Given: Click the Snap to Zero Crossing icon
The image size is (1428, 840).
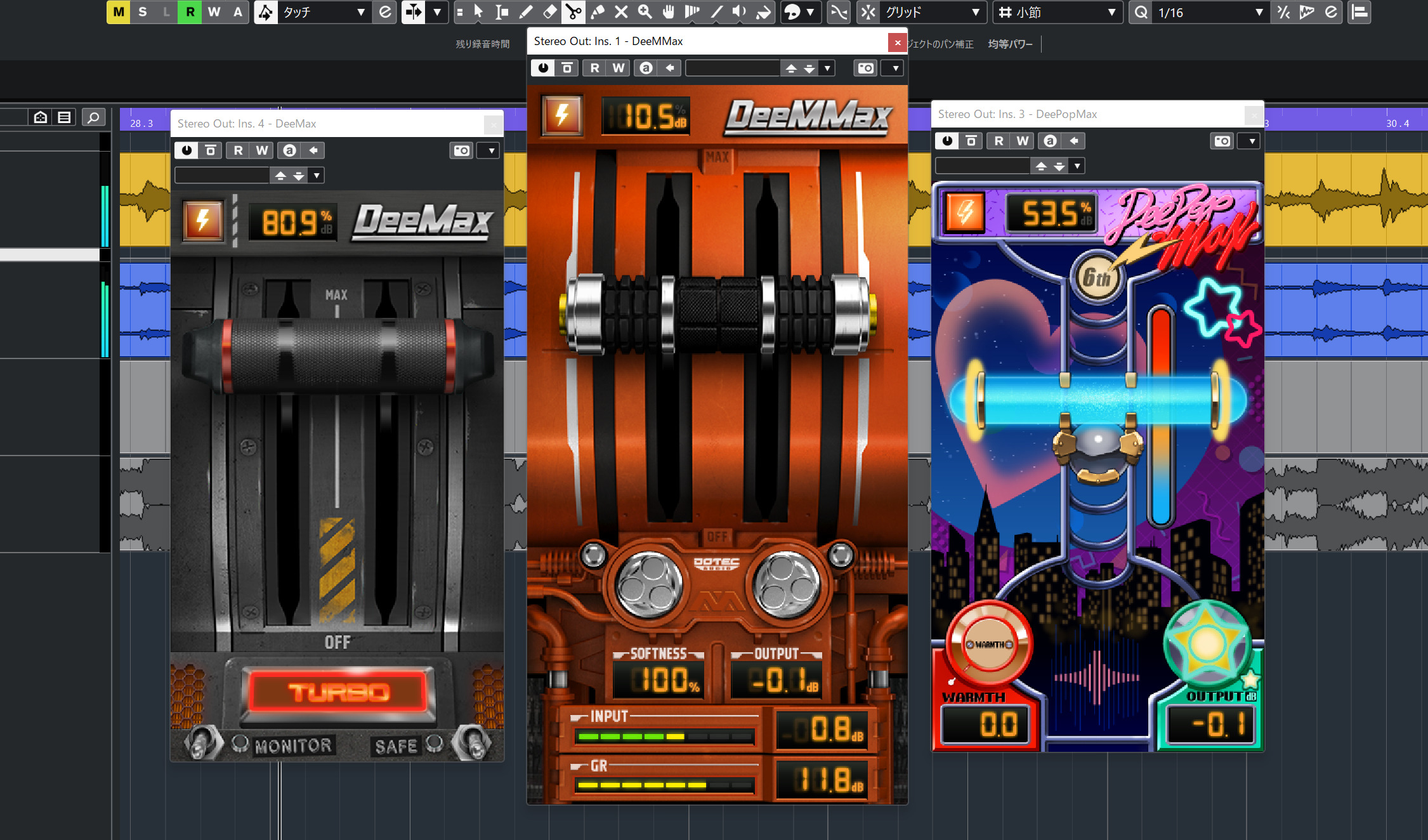Looking at the screenshot, I should coord(839,12).
